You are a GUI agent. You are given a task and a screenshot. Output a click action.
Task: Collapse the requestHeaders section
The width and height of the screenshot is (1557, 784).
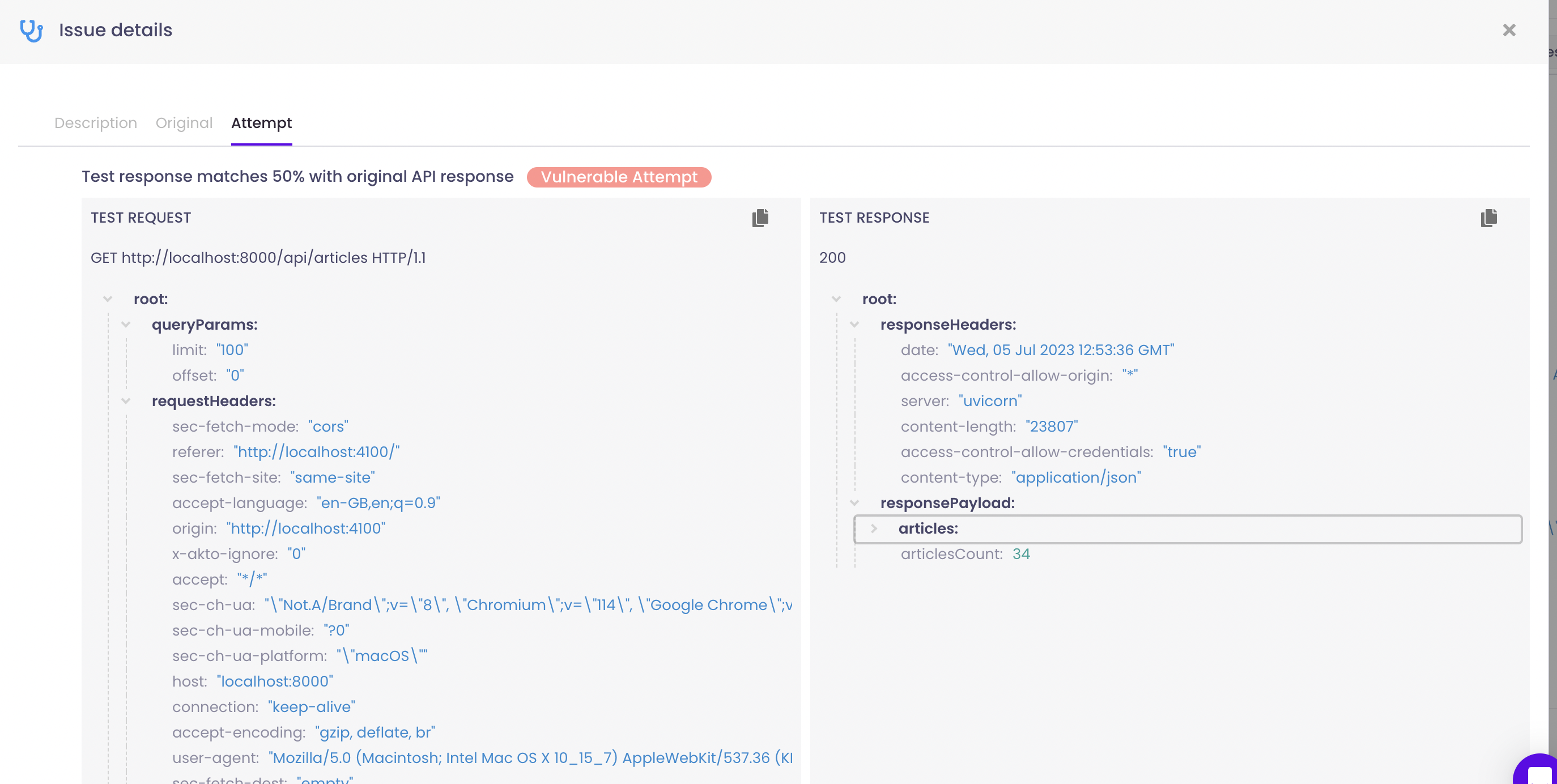(x=126, y=400)
